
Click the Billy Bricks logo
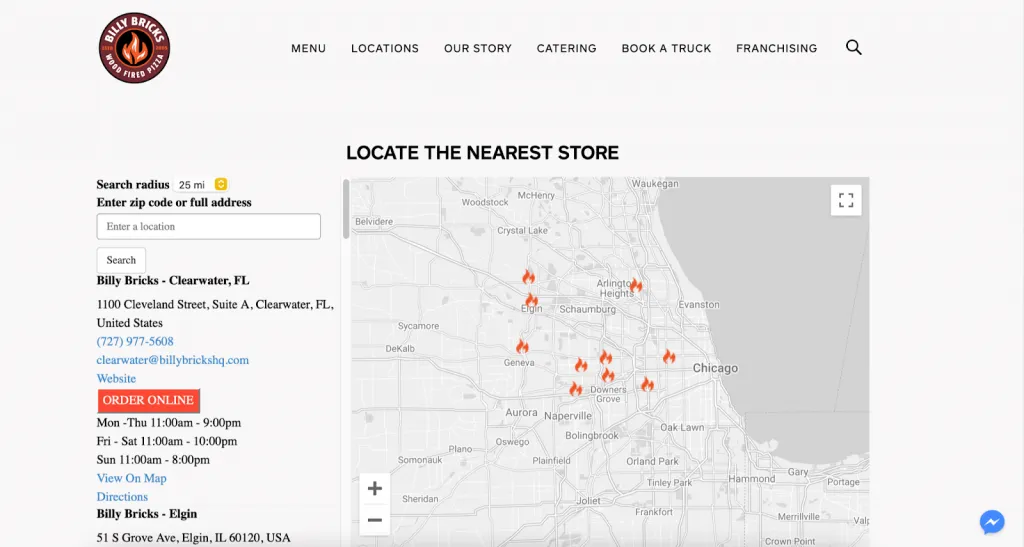pos(135,48)
